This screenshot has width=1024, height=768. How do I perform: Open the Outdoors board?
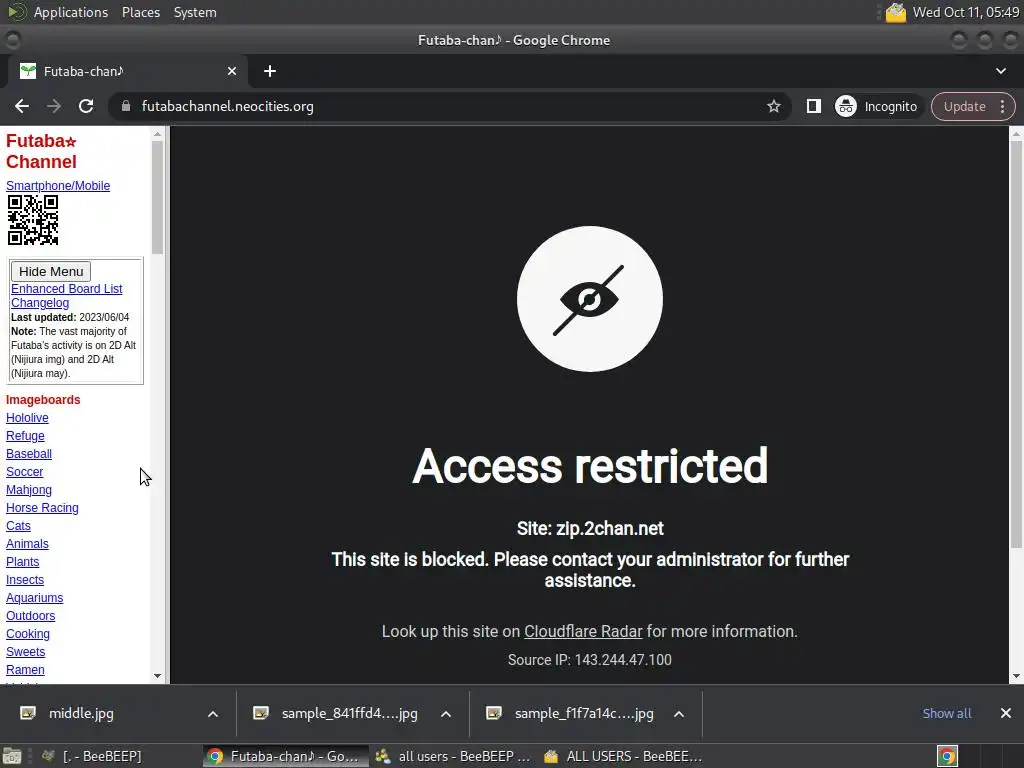(31, 616)
